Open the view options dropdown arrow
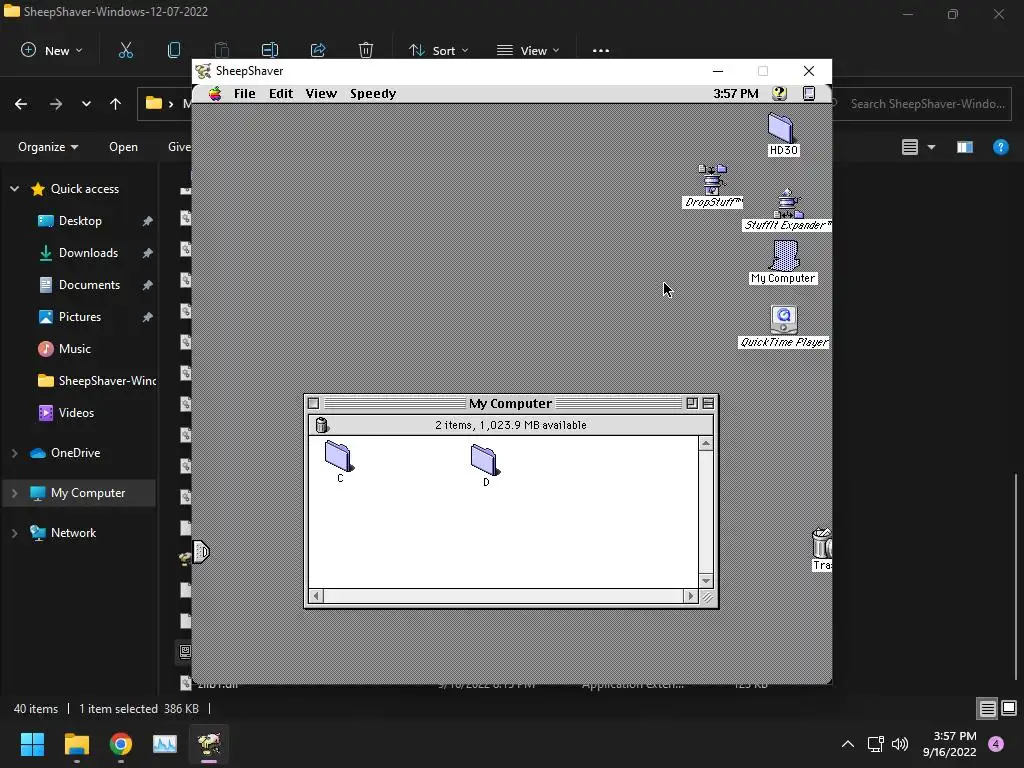Viewport: 1024px width, 768px height. click(x=932, y=147)
